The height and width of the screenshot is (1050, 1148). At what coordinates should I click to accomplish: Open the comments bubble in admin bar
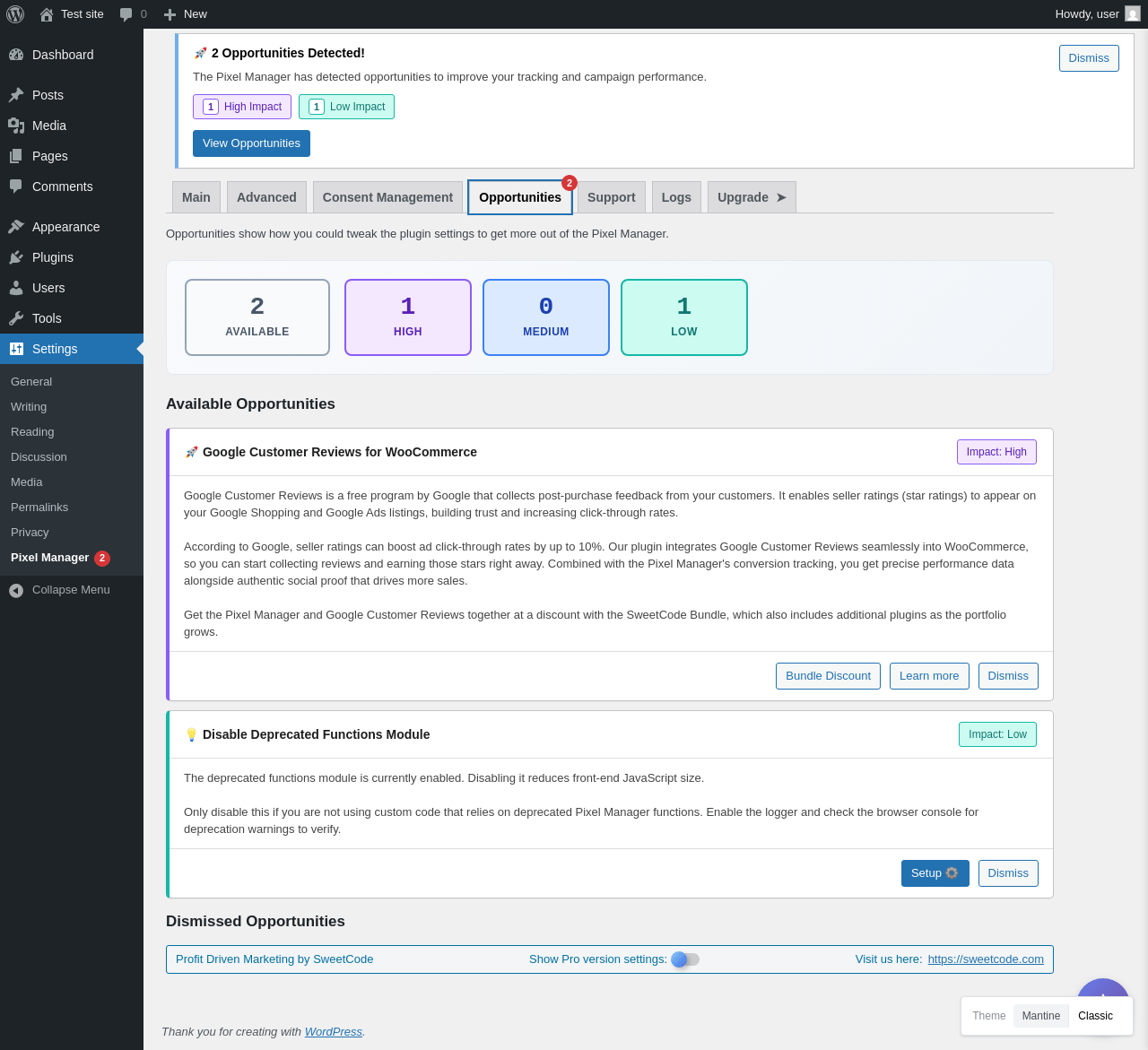[126, 14]
